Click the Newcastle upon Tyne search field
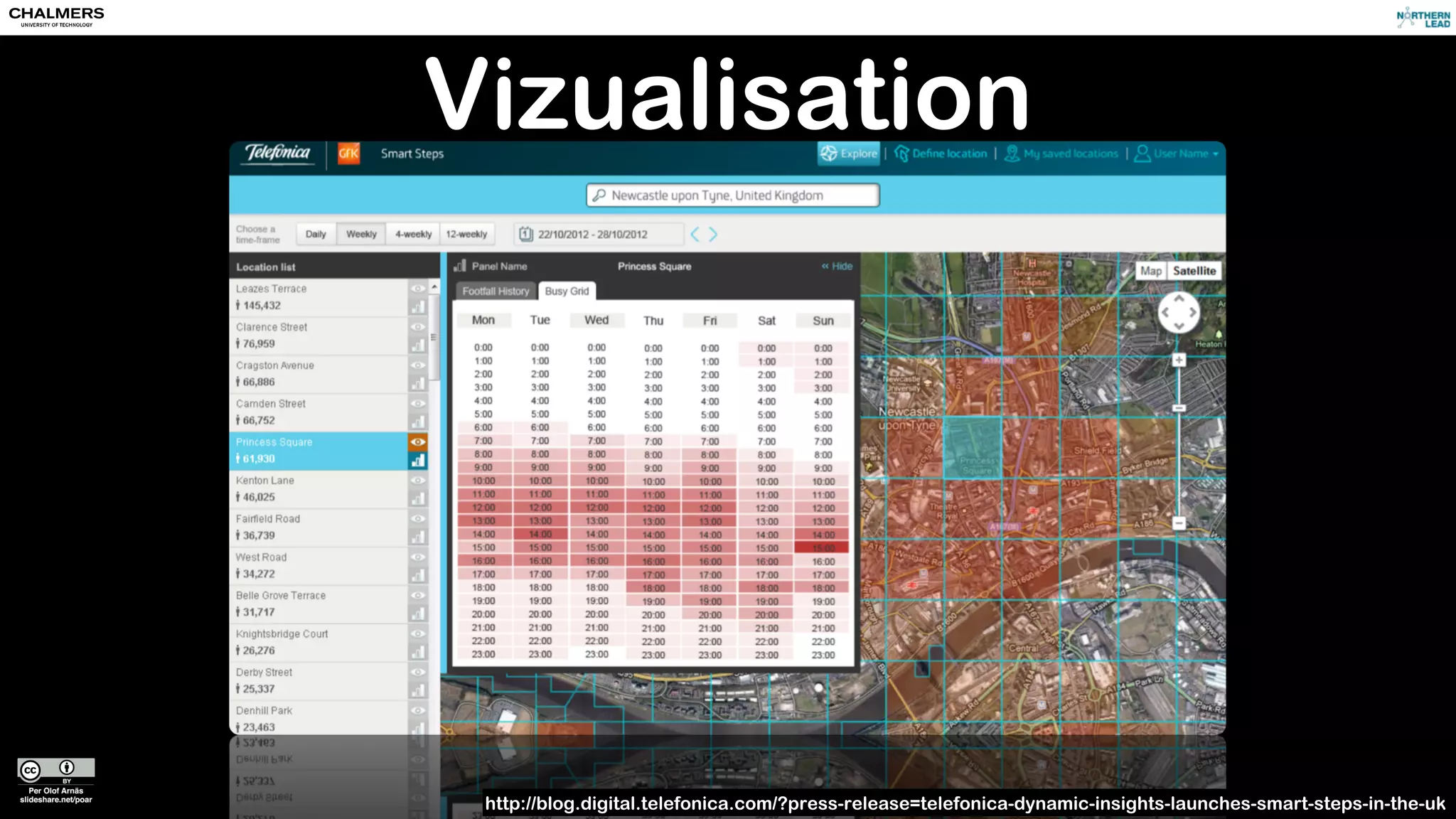The image size is (1456, 819). [x=732, y=196]
